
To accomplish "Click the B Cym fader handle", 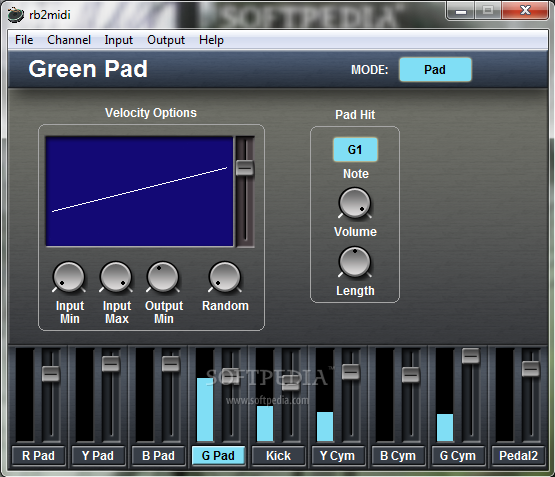I will (x=411, y=374).
